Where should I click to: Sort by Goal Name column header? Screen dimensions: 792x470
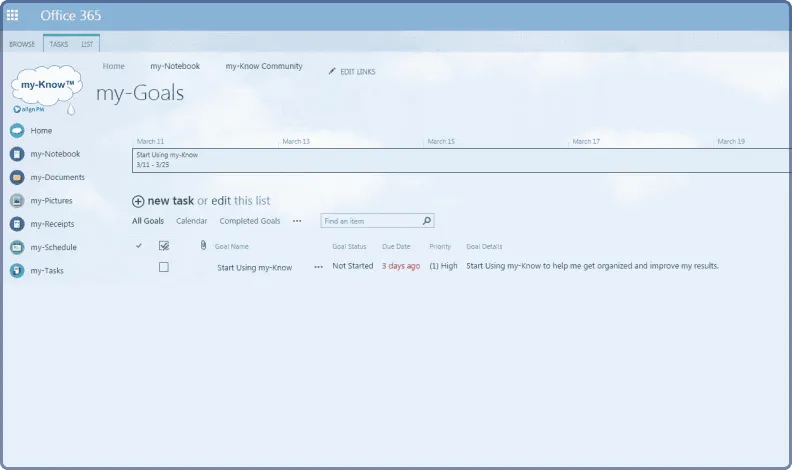coord(231,246)
